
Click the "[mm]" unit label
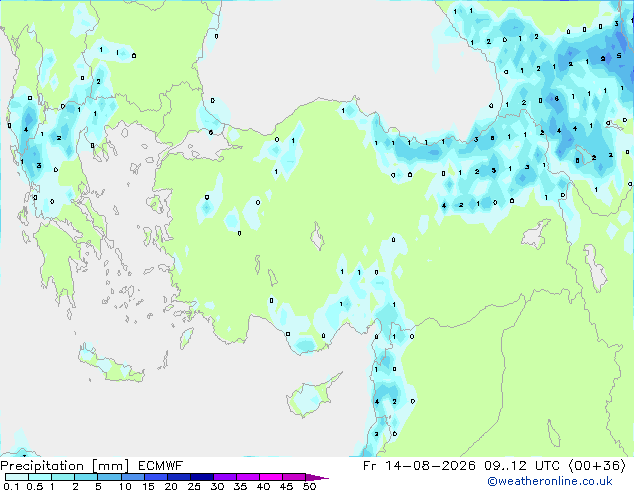point(111,466)
